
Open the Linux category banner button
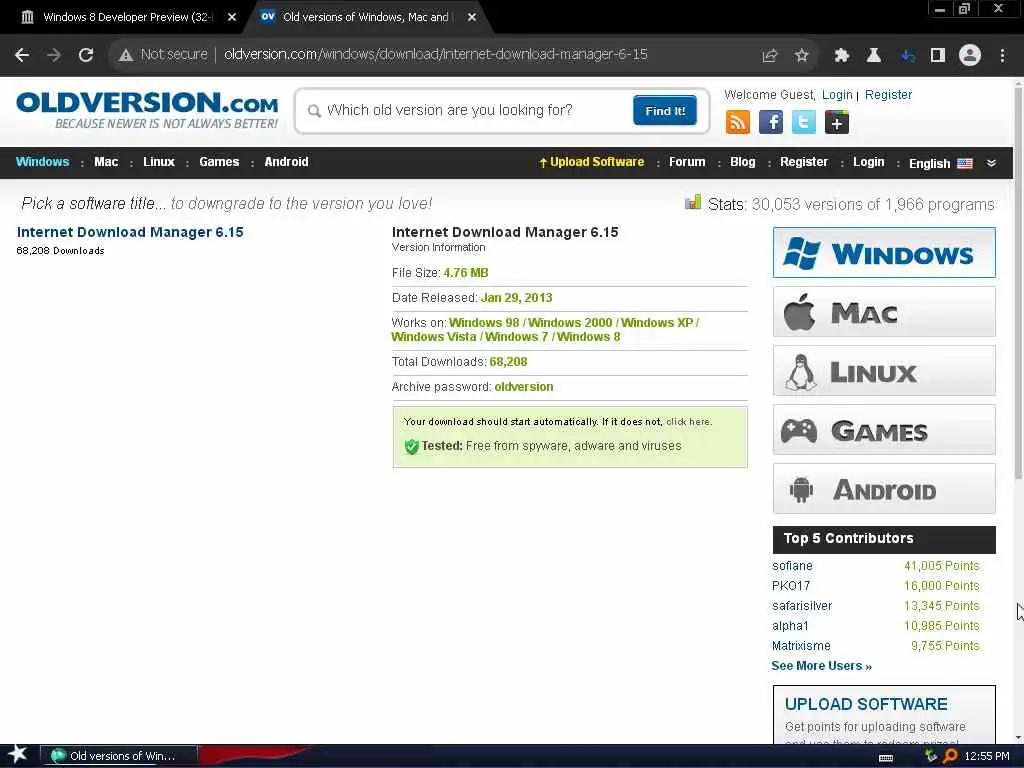[884, 371]
